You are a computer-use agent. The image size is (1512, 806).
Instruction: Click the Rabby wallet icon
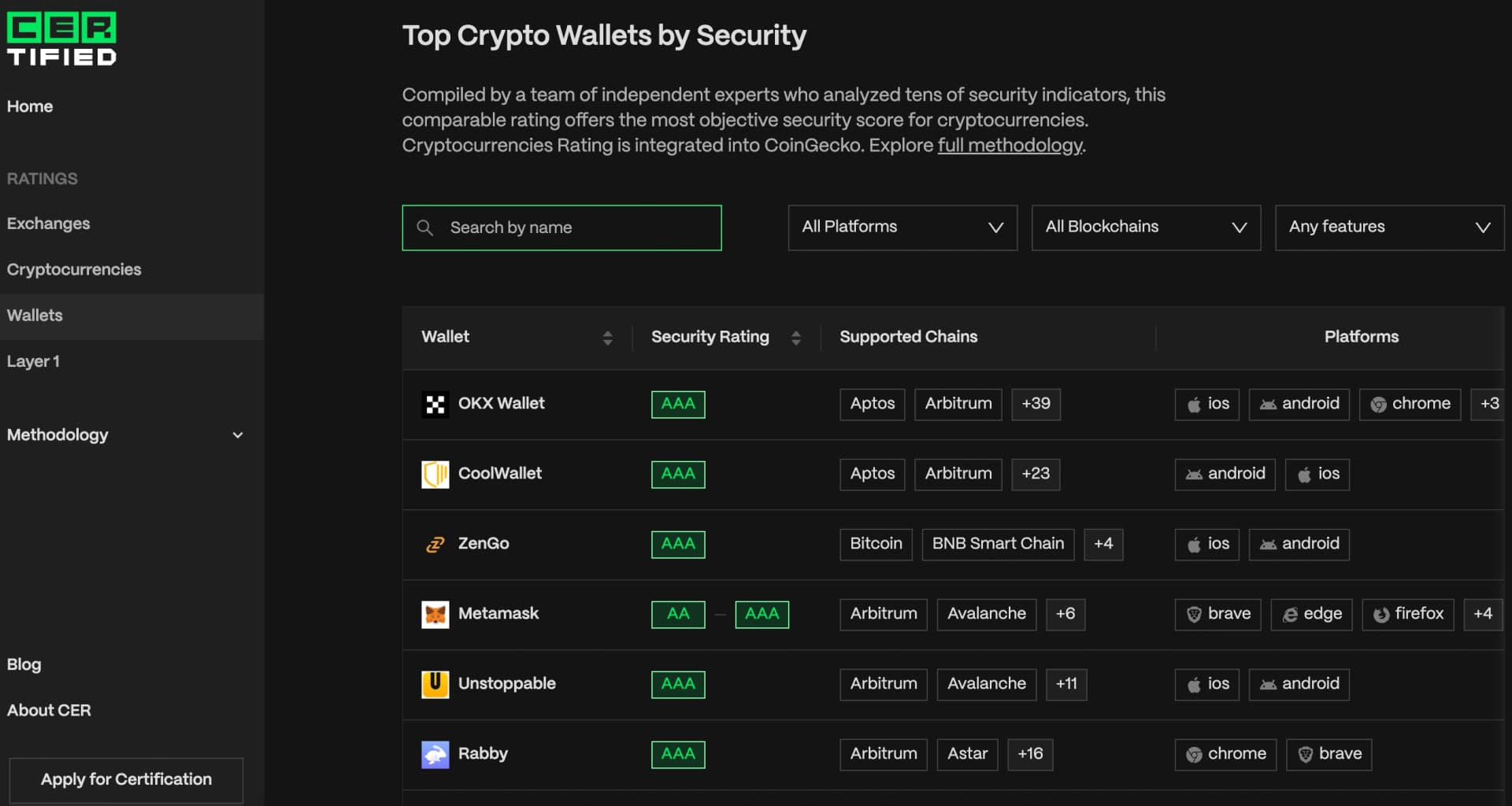click(435, 754)
